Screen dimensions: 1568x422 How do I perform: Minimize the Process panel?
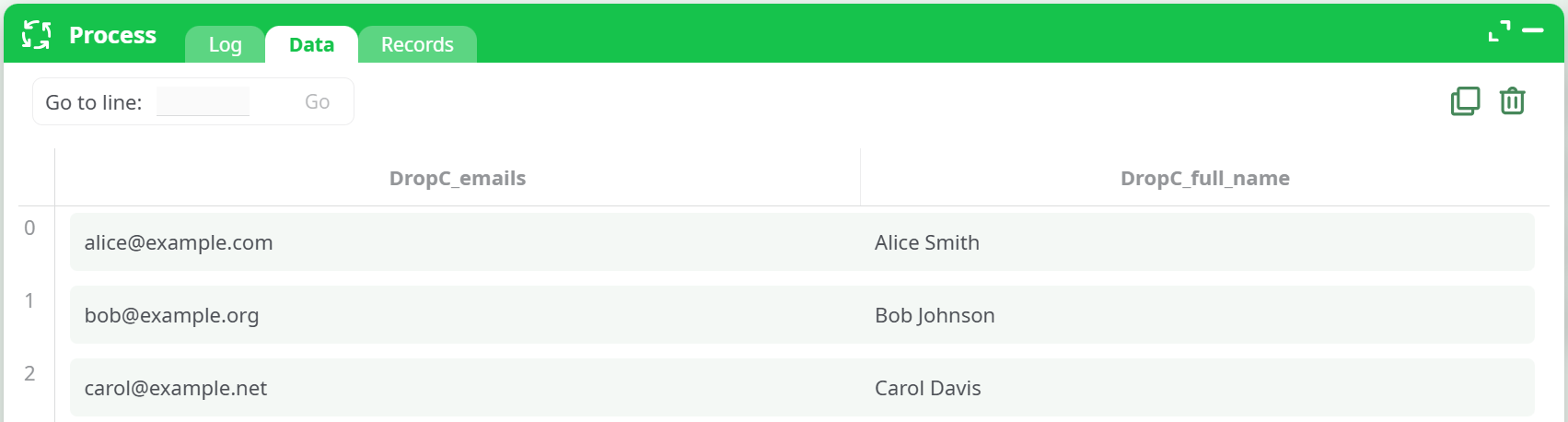coord(1533,31)
